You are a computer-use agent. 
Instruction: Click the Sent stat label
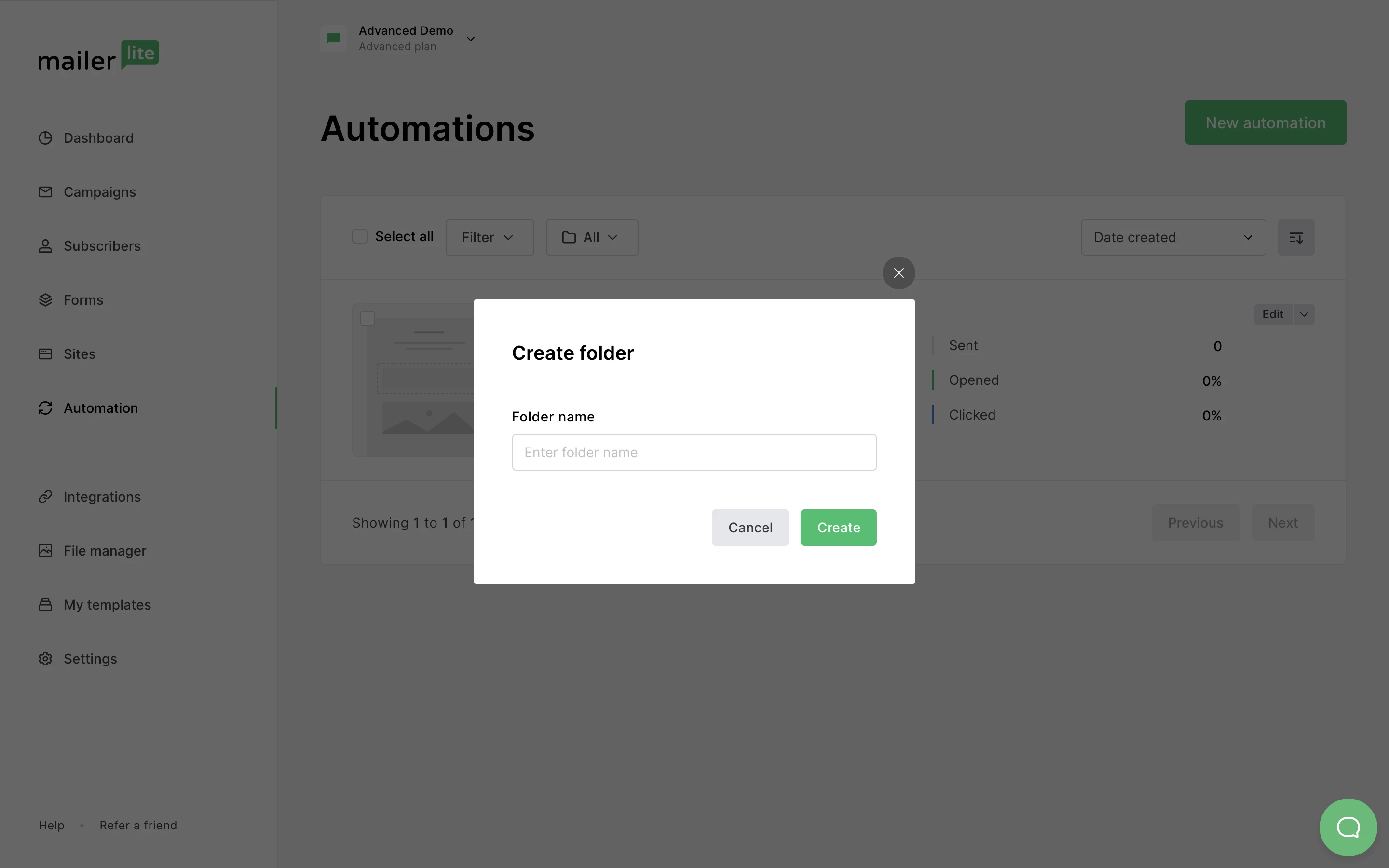[963, 345]
